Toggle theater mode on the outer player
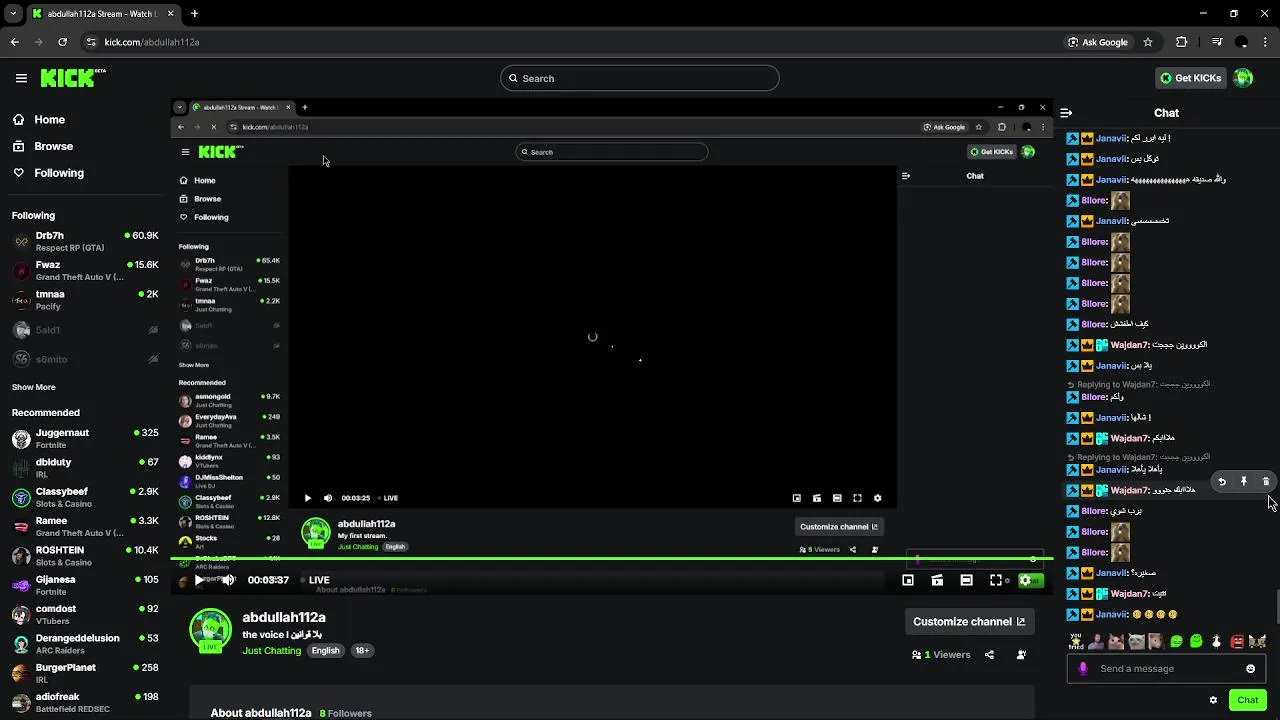 pos(966,580)
